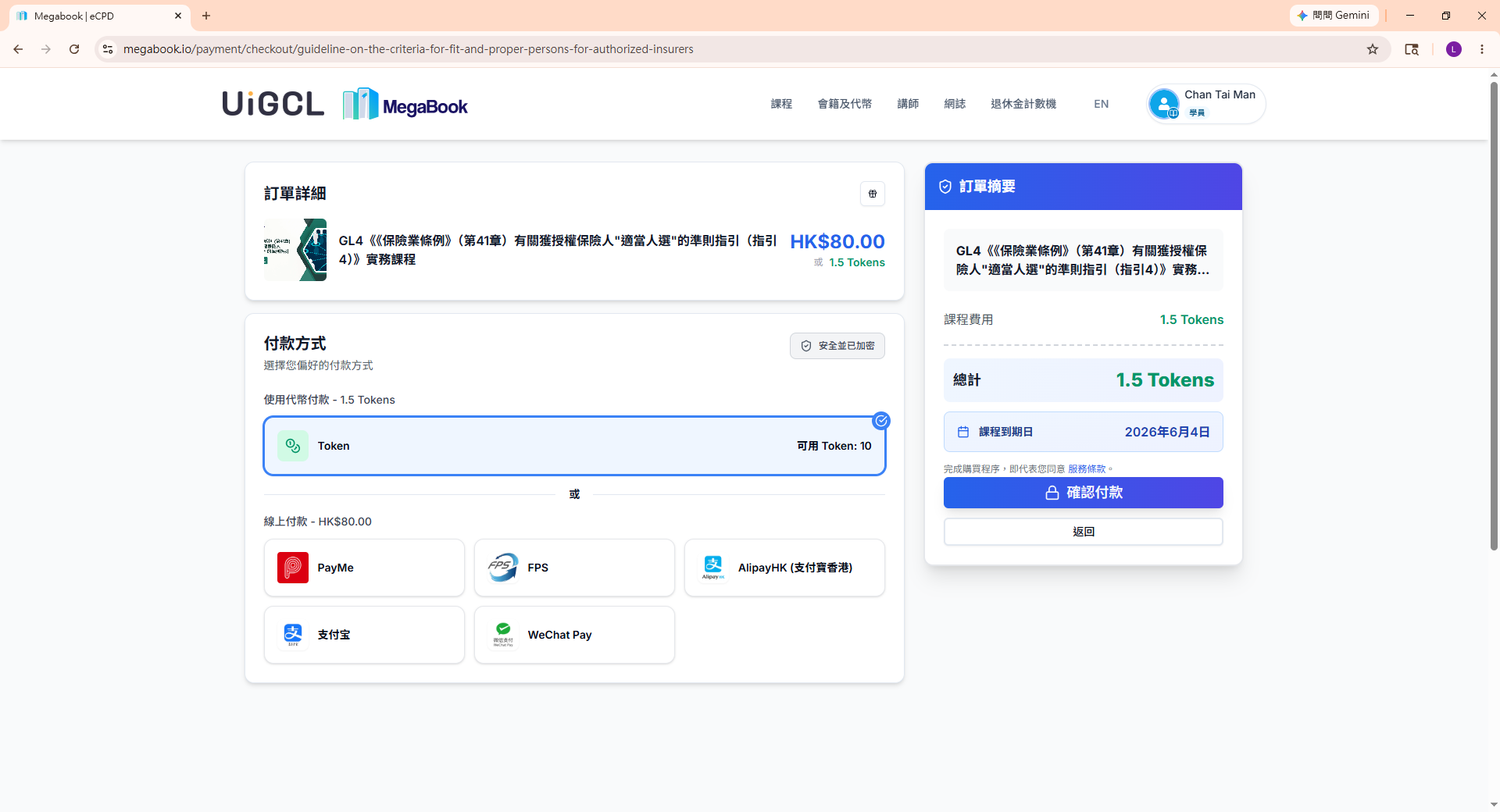Click the AlipayHK logo icon
The image size is (1500, 812).
(713, 568)
